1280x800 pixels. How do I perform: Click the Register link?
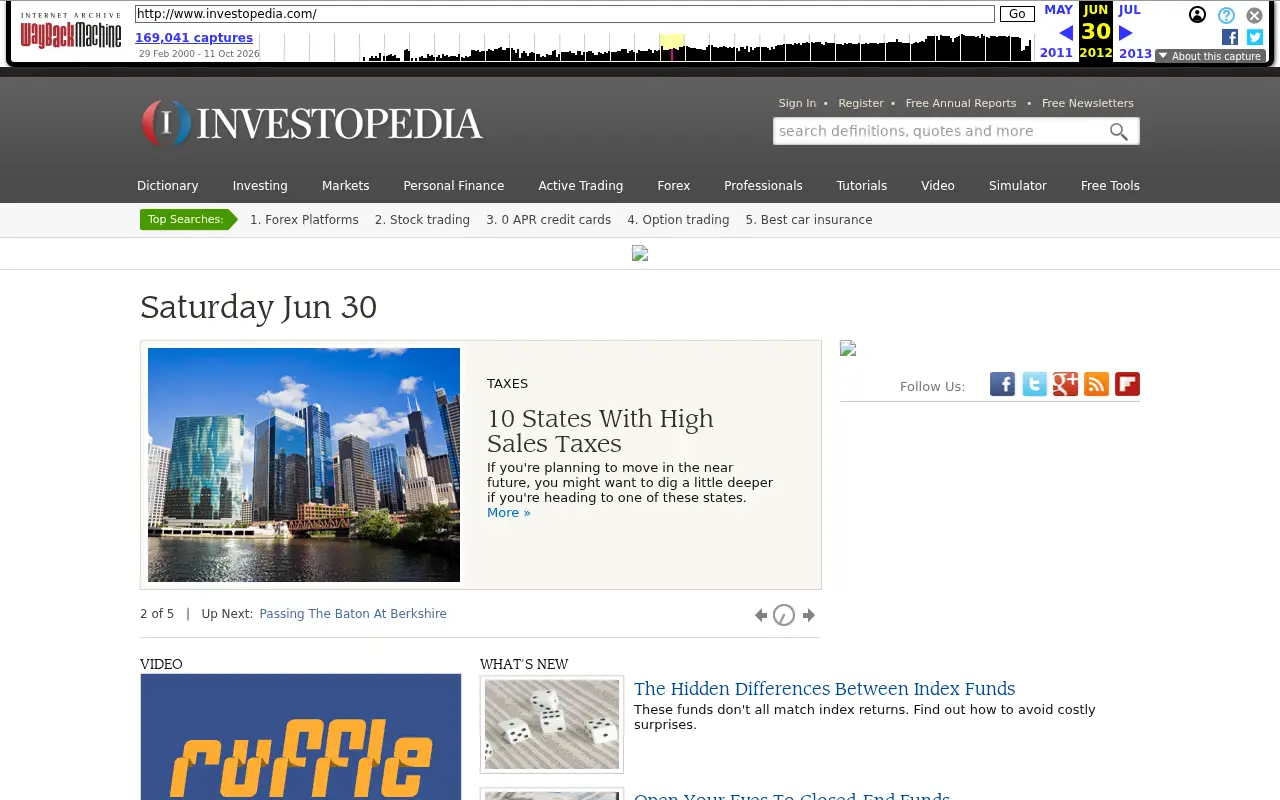pyautogui.click(x=861, y=103)
